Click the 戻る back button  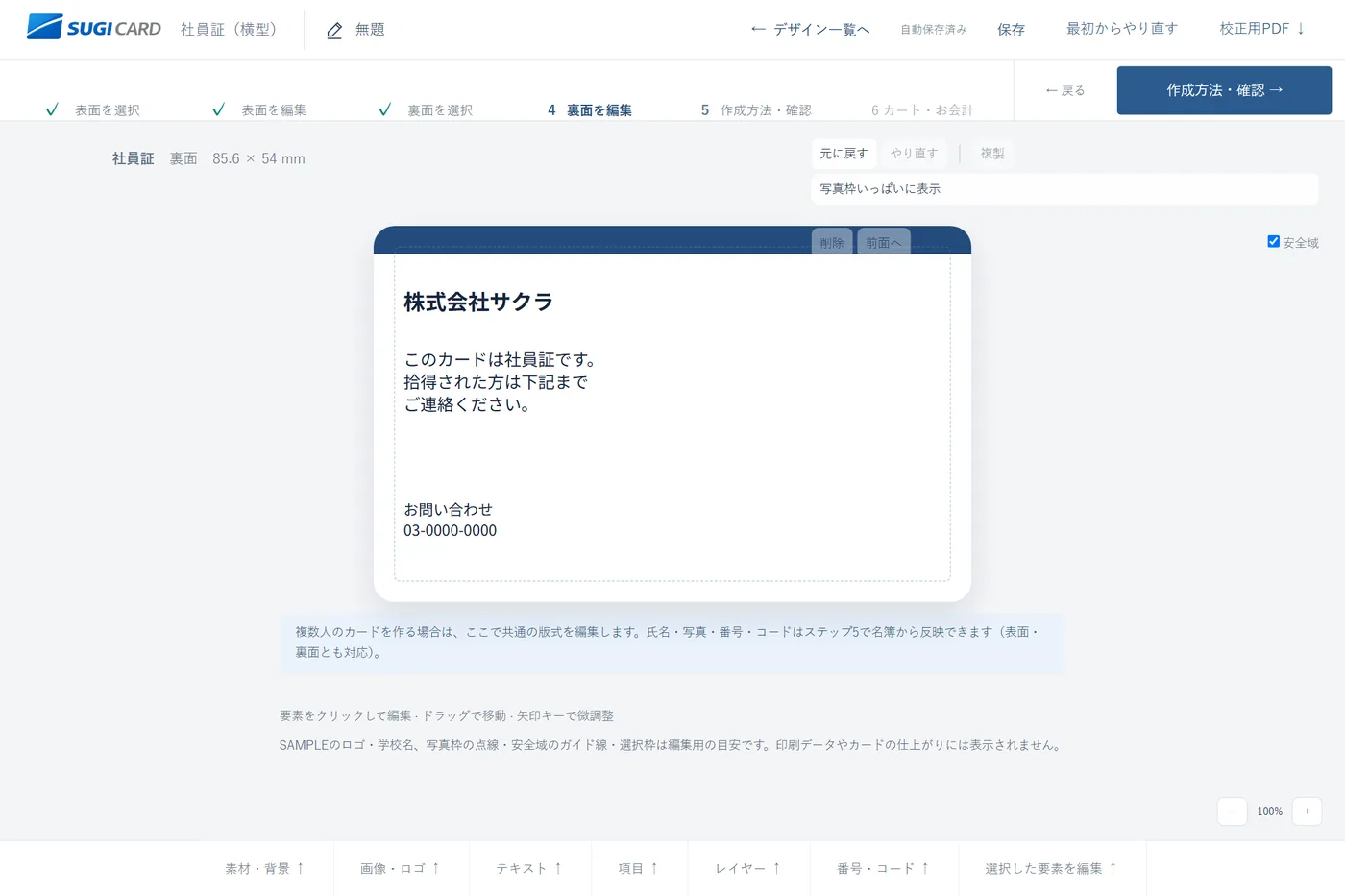(x=1064, y=90)
